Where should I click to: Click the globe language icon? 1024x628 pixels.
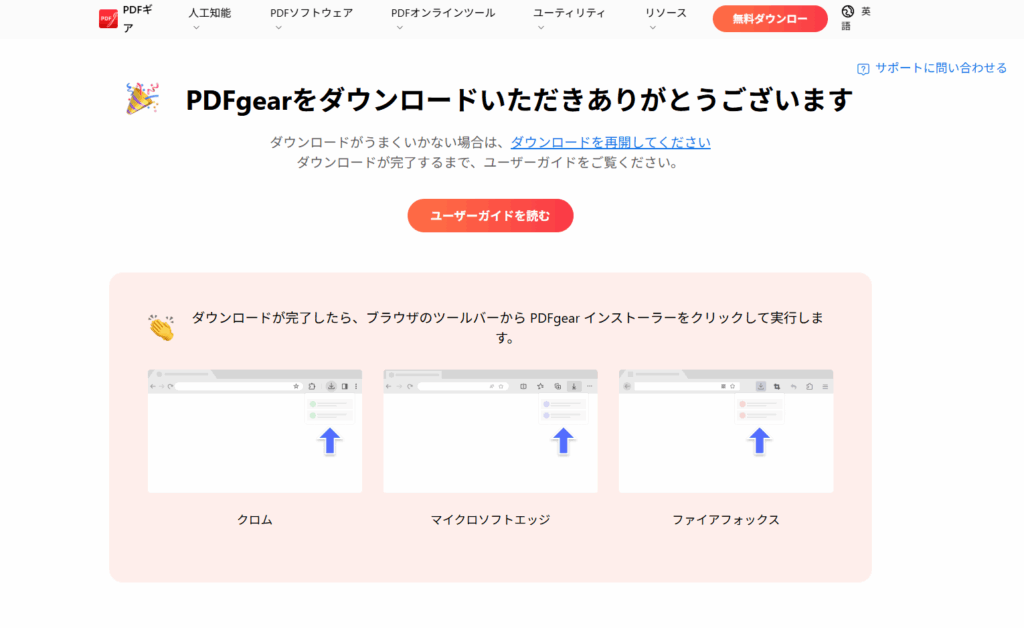pos(848,11)
